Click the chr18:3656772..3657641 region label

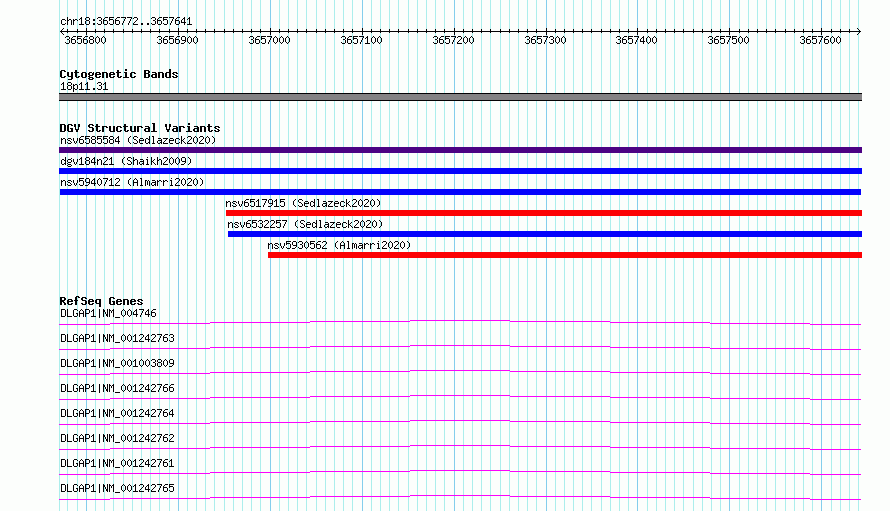click(126, 22)
